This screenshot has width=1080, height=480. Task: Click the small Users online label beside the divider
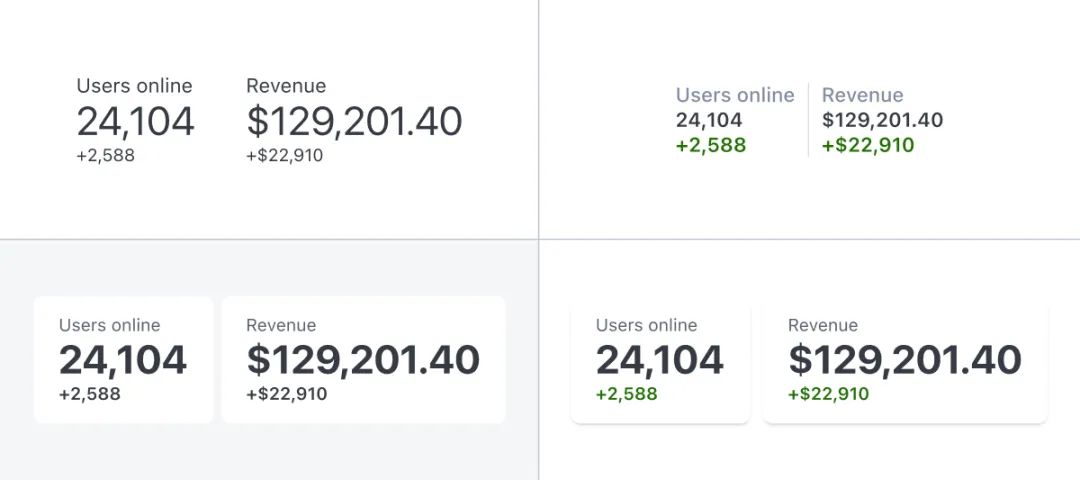(735, 95)
